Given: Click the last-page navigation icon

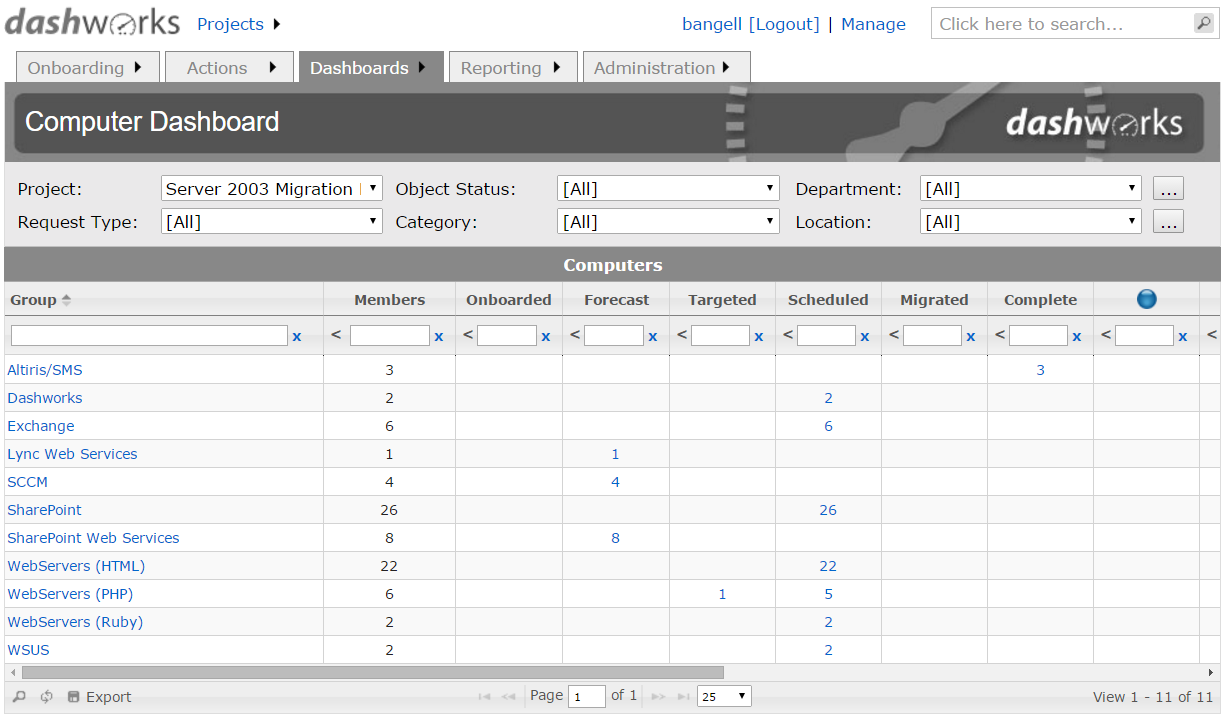Looking at the screenshot, I should coord(684,696).
